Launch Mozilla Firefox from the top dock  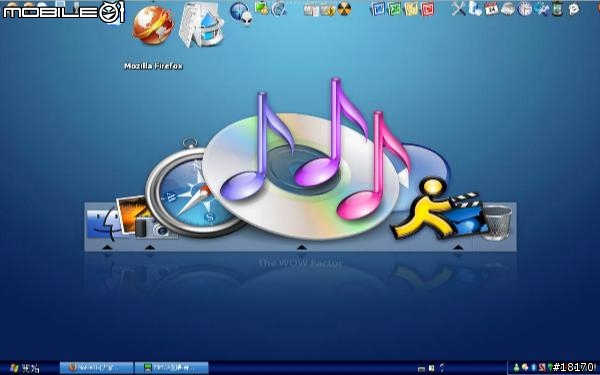pyautogui.click(x=153, y=25)
